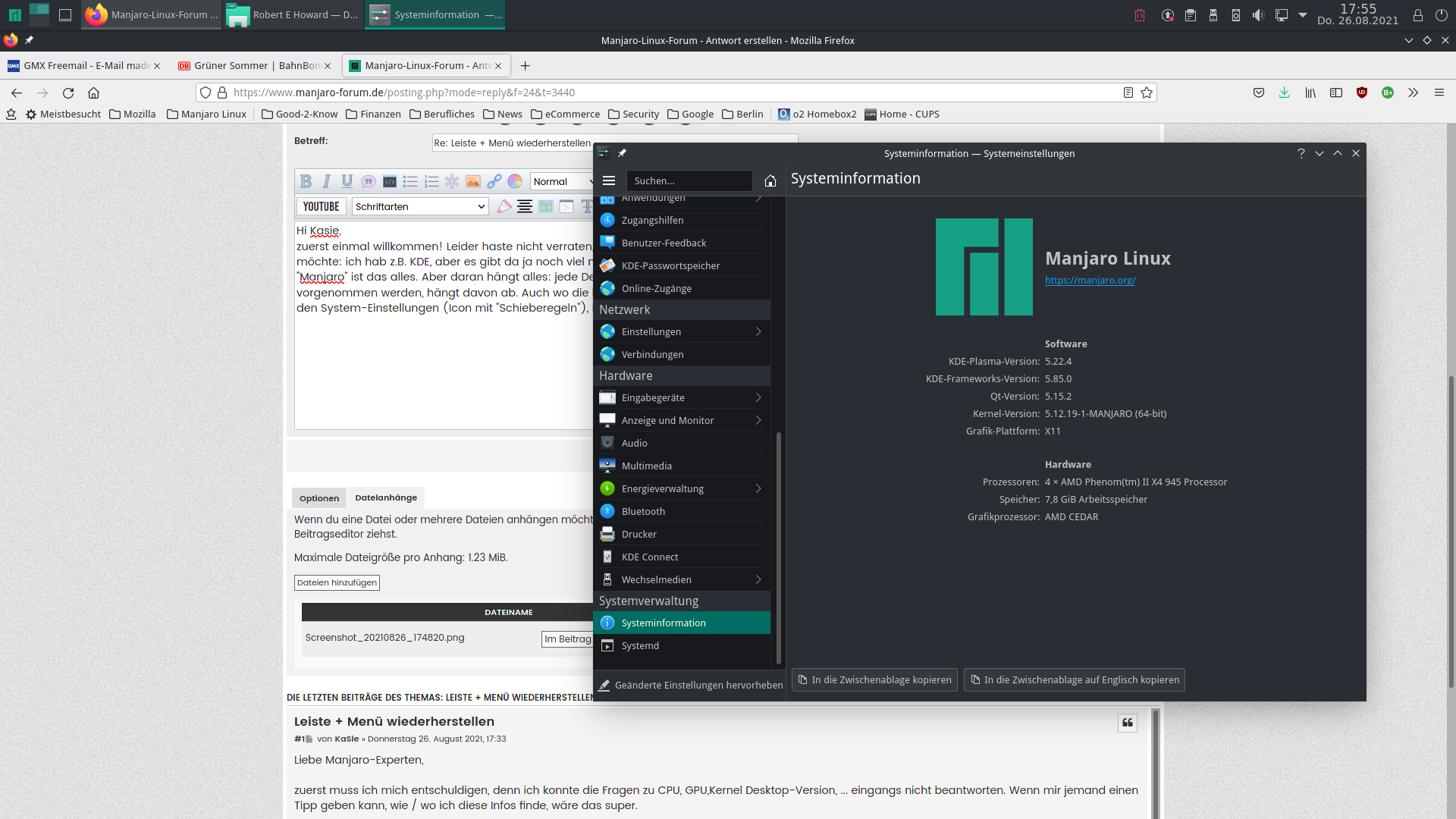
Task: Center-align text in forum editor
Action: pos(525,206)
